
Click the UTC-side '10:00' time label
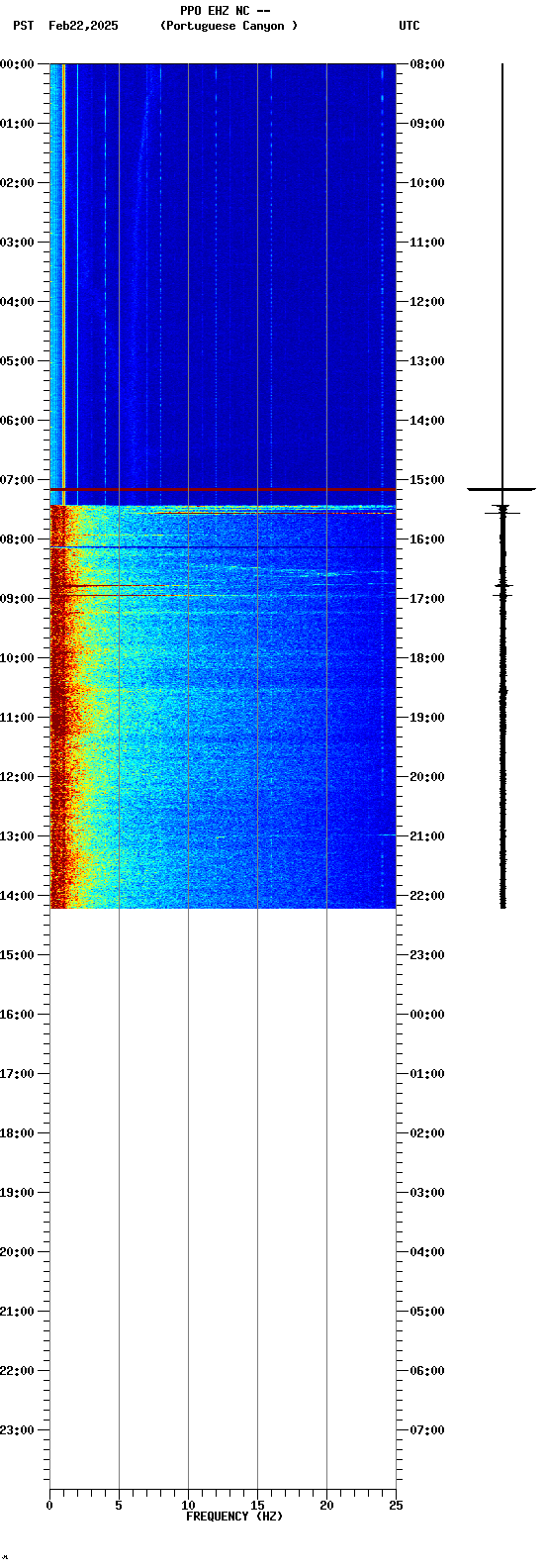click(426, 183)
